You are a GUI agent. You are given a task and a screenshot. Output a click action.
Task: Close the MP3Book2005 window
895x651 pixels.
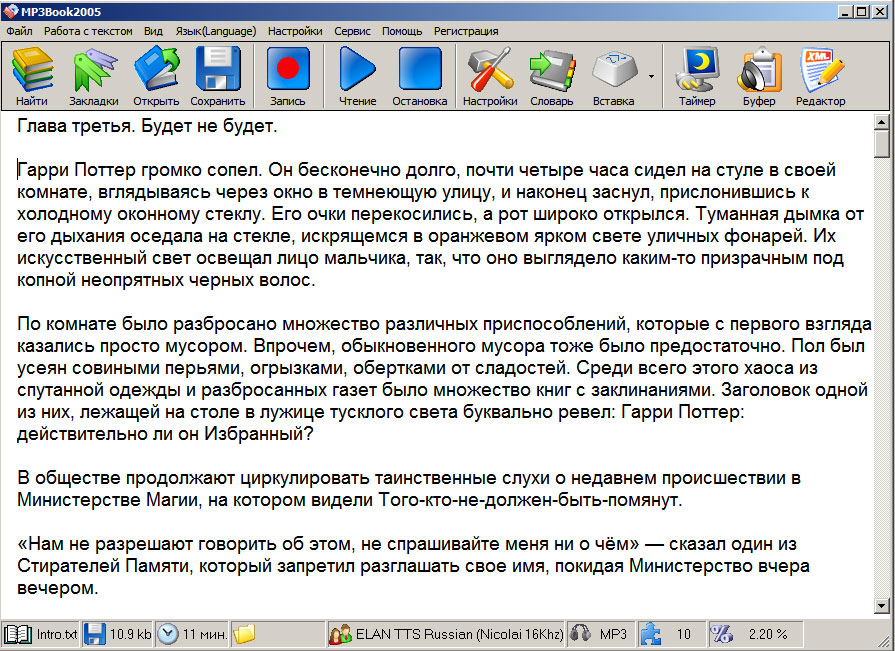(880, 11)
